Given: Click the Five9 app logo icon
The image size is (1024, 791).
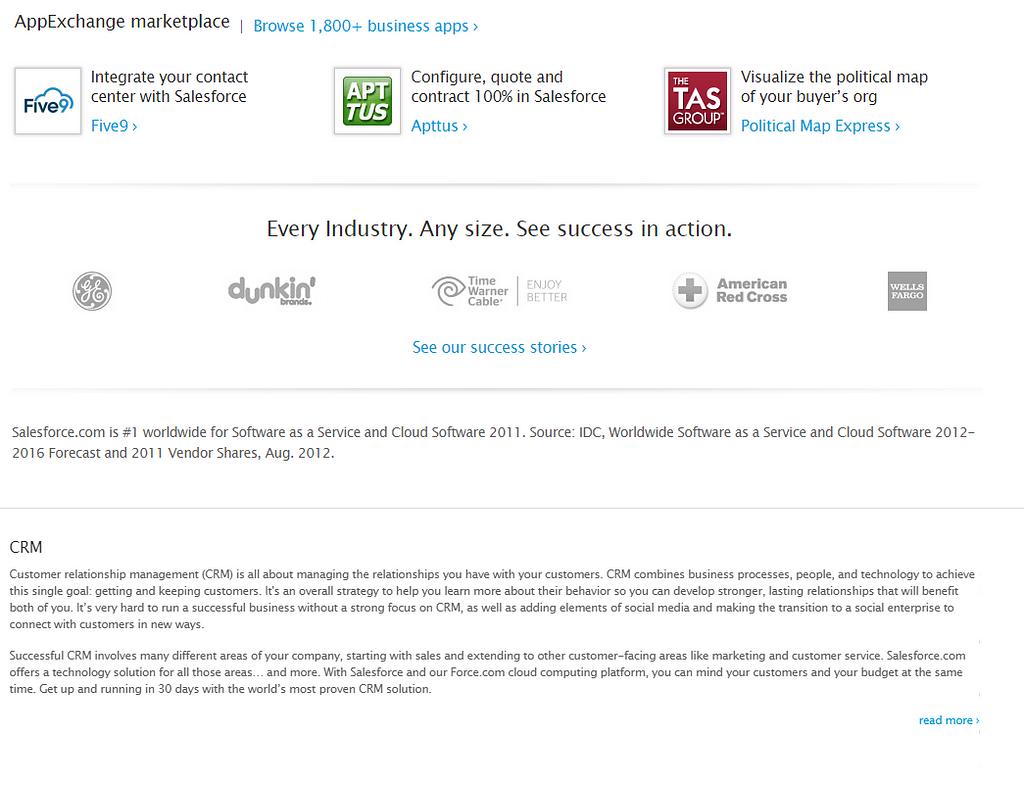Looking at the screenshot, I should click(48, 101).
